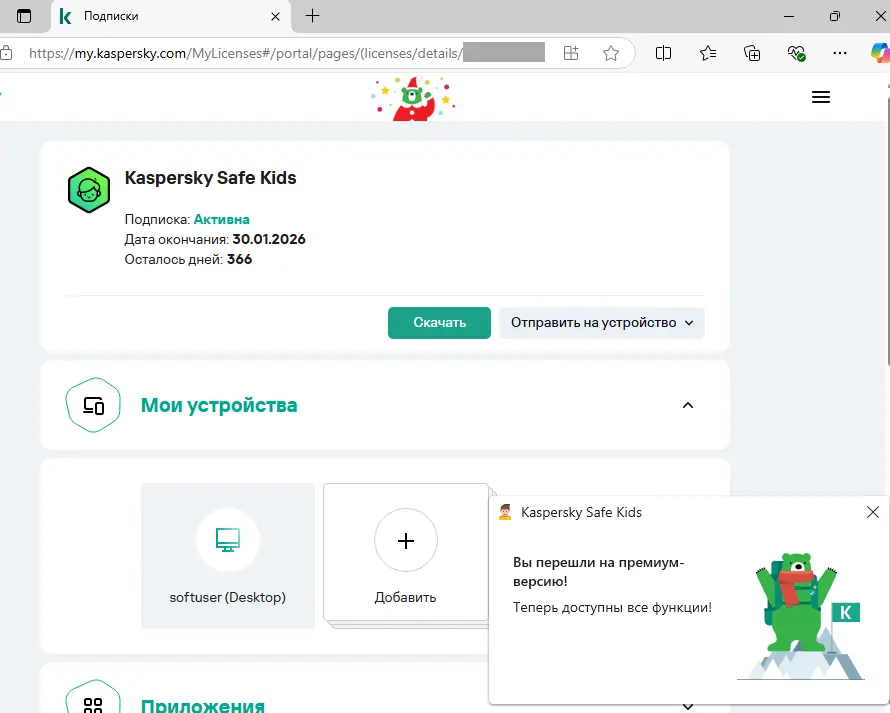Add this page to favorites star
The image size is (890, 713).
[x=611, y=53]
